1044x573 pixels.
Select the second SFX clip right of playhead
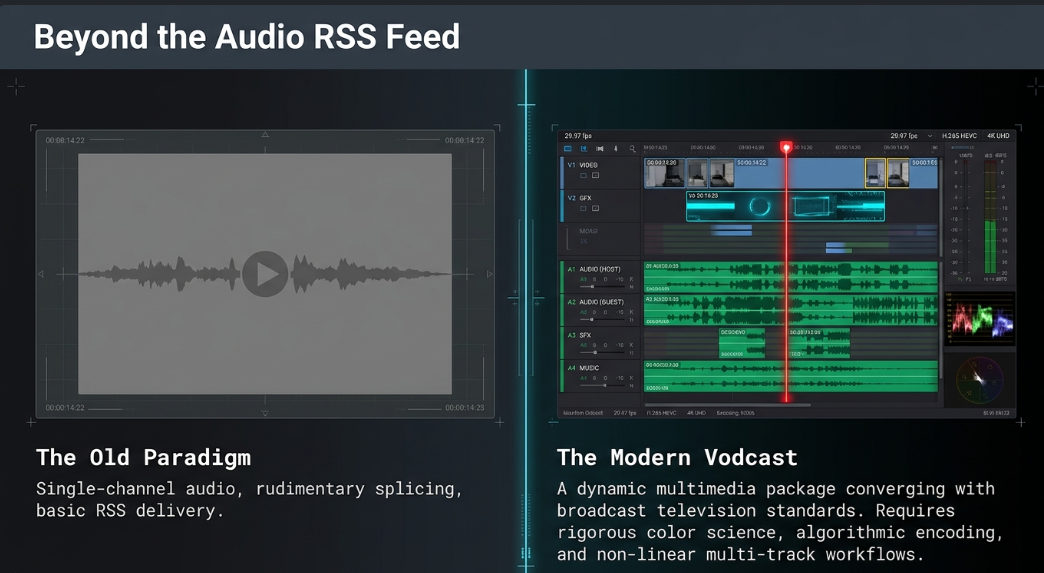tap(820, 343)
